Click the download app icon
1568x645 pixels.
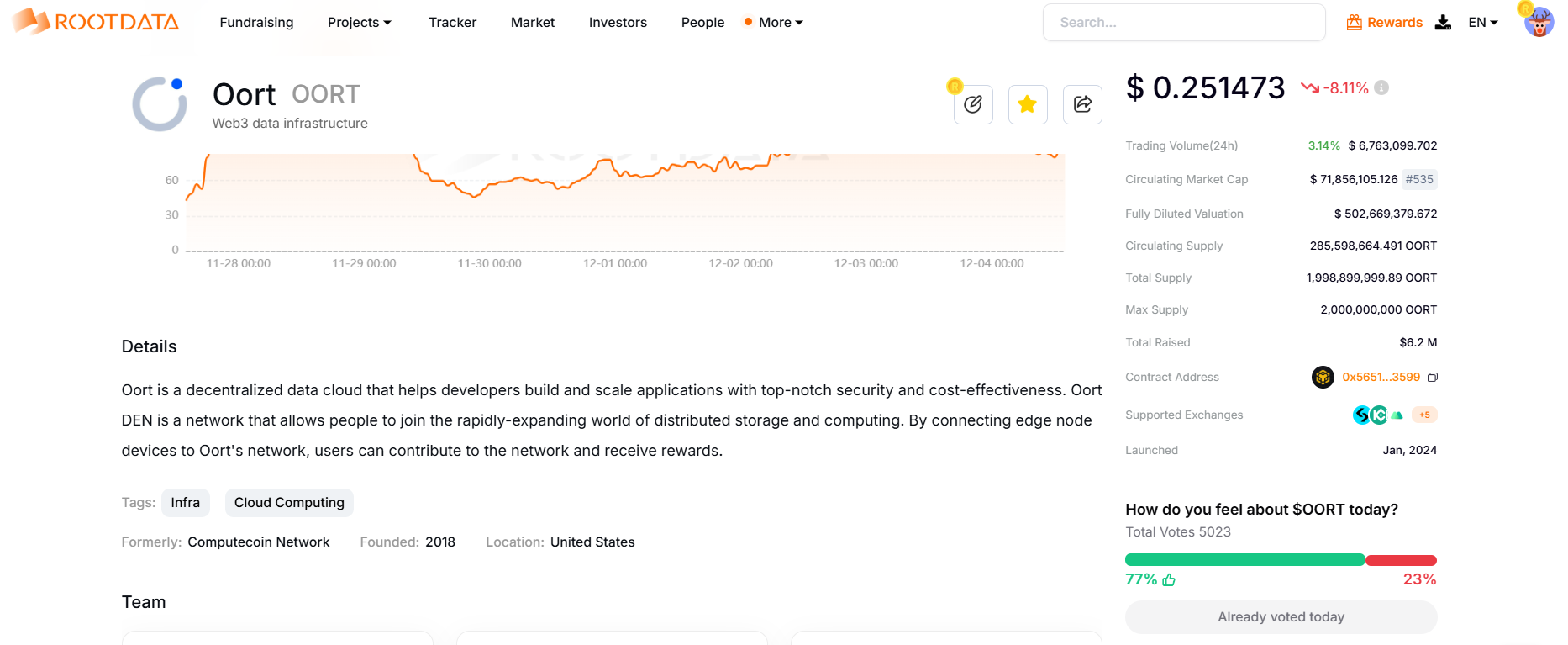(x=1443, y=23)
